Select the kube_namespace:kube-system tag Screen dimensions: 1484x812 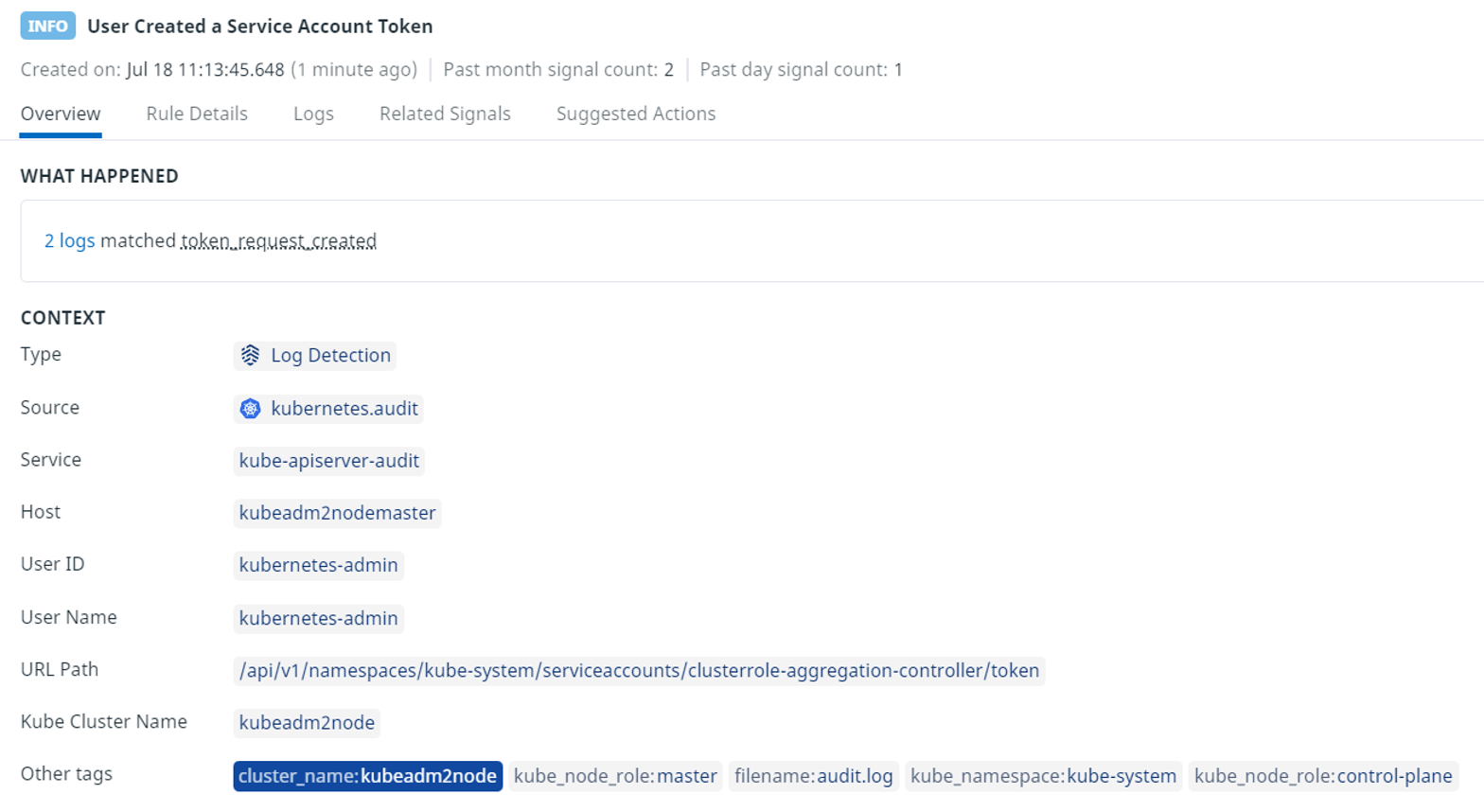pyautogui.click(x=1043, y=776)
